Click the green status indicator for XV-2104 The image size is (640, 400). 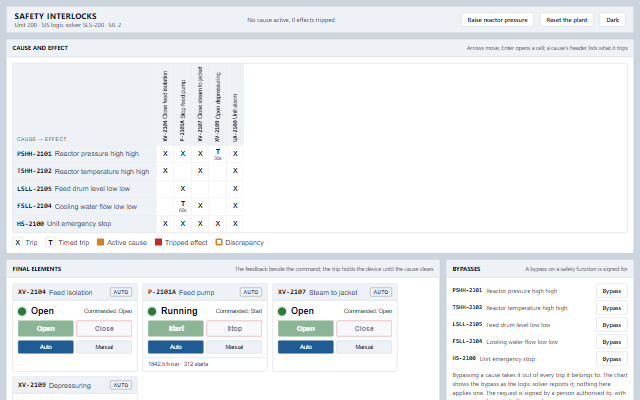[22, 311]
